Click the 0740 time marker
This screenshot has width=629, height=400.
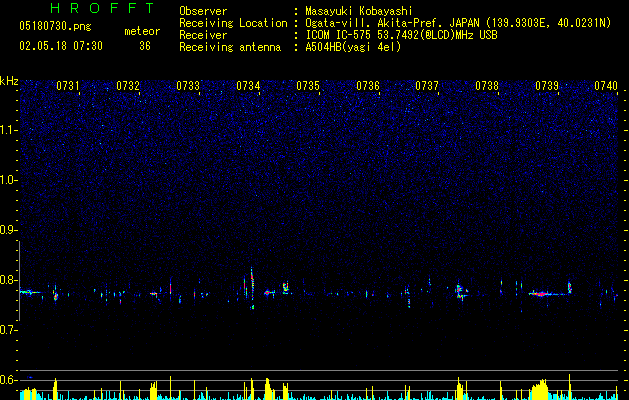click(606, 86)
